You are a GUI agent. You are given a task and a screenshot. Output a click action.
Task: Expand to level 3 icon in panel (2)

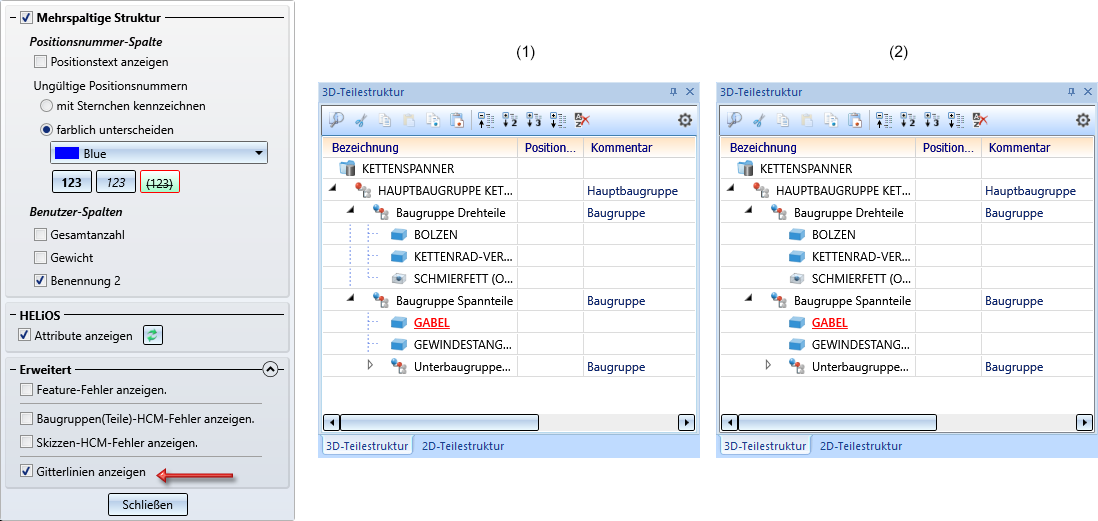click(931, 120)
